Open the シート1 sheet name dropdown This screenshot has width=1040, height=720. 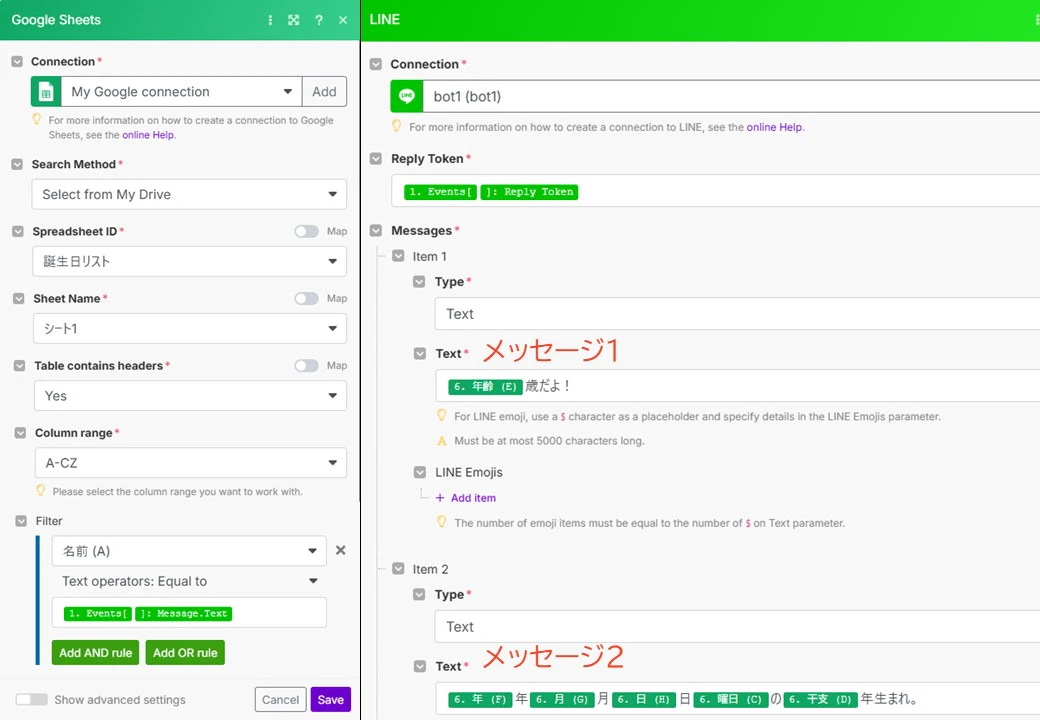tap(190, 328)
